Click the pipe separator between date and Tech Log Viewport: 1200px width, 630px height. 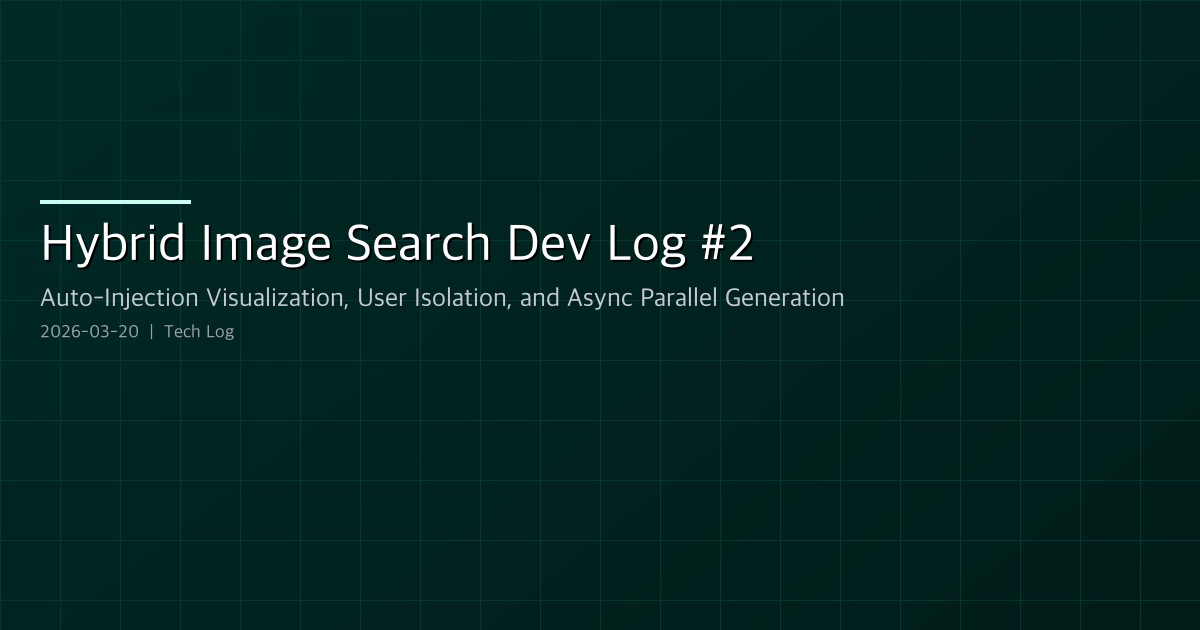click(x=152, y=331)
